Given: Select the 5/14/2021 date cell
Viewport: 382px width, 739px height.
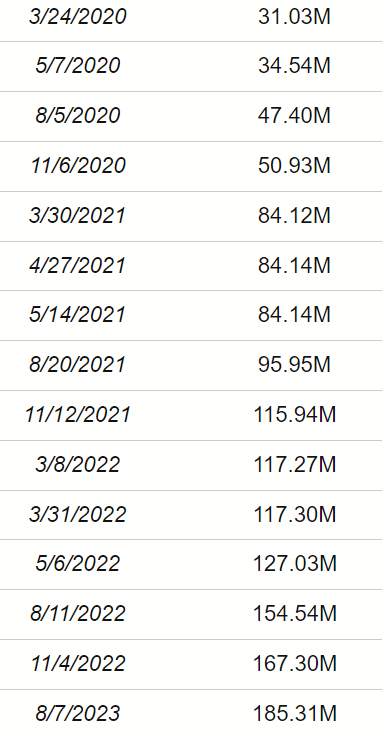Looking at the screenshot, I should [78, 315].
